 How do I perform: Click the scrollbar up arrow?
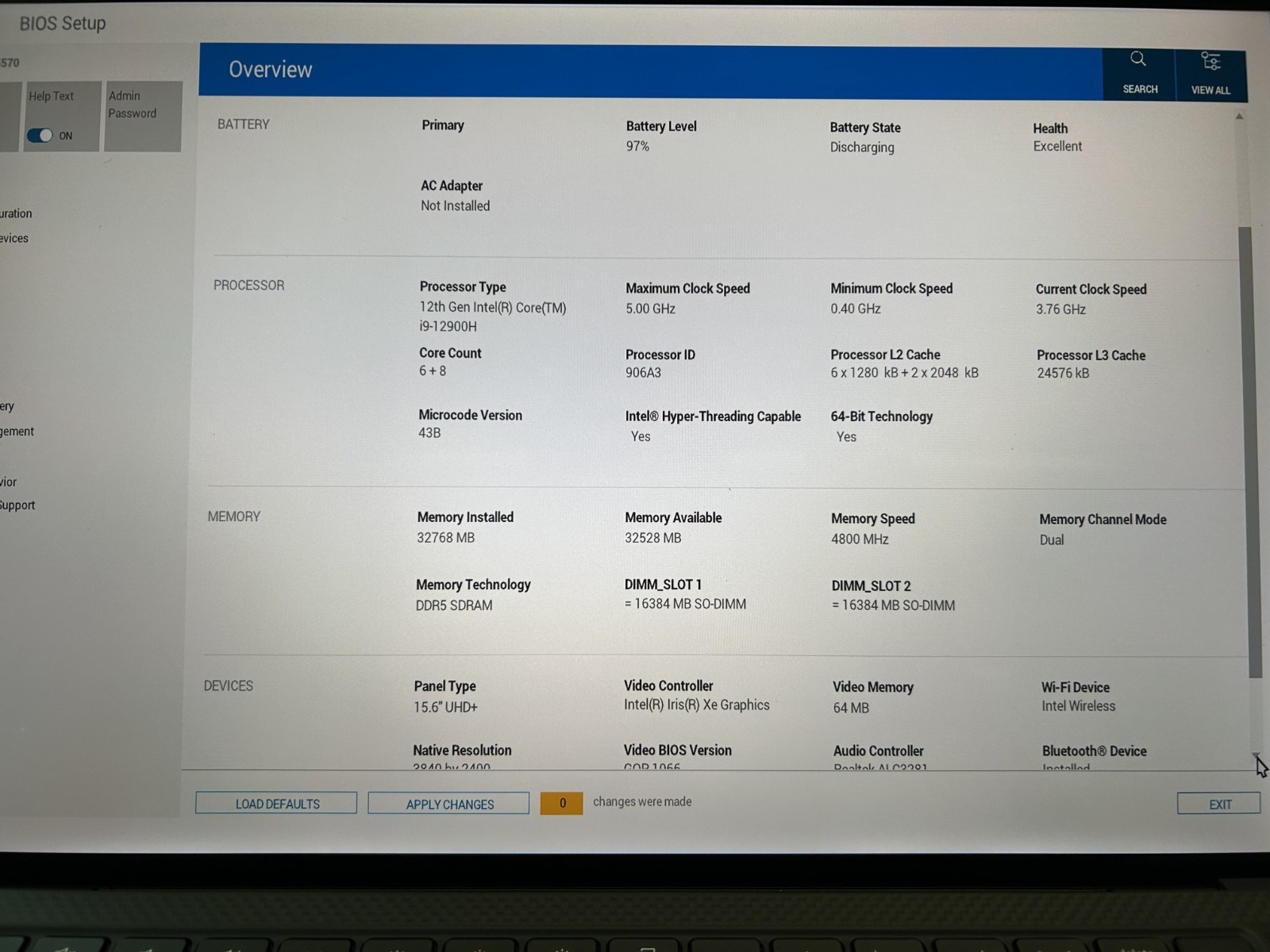click(1239, 117)
